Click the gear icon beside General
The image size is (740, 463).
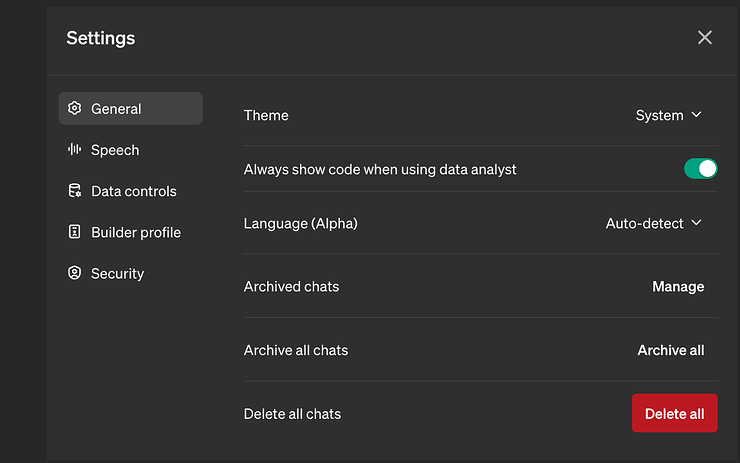click(x=74, y=108)
